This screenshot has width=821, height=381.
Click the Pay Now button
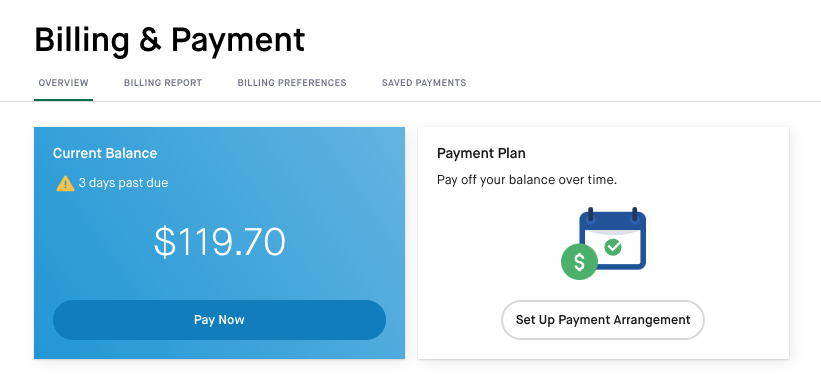(x=219, y=320)
